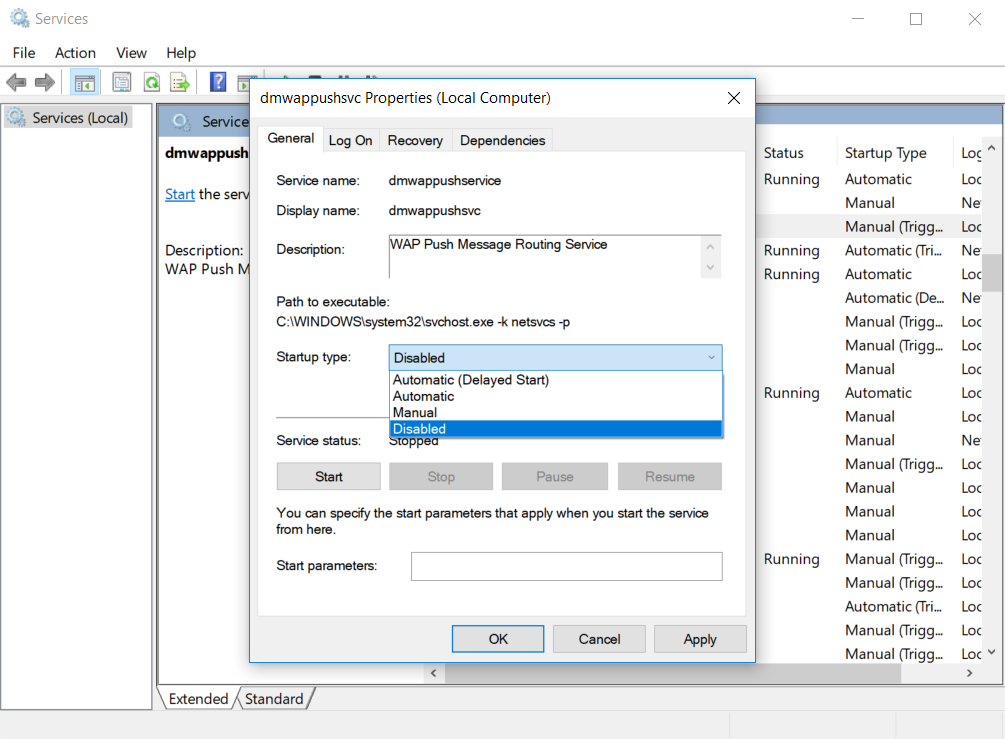Choose the highlighted Disabled list option
Viewport: 1005px width, 739px height.
555,429
